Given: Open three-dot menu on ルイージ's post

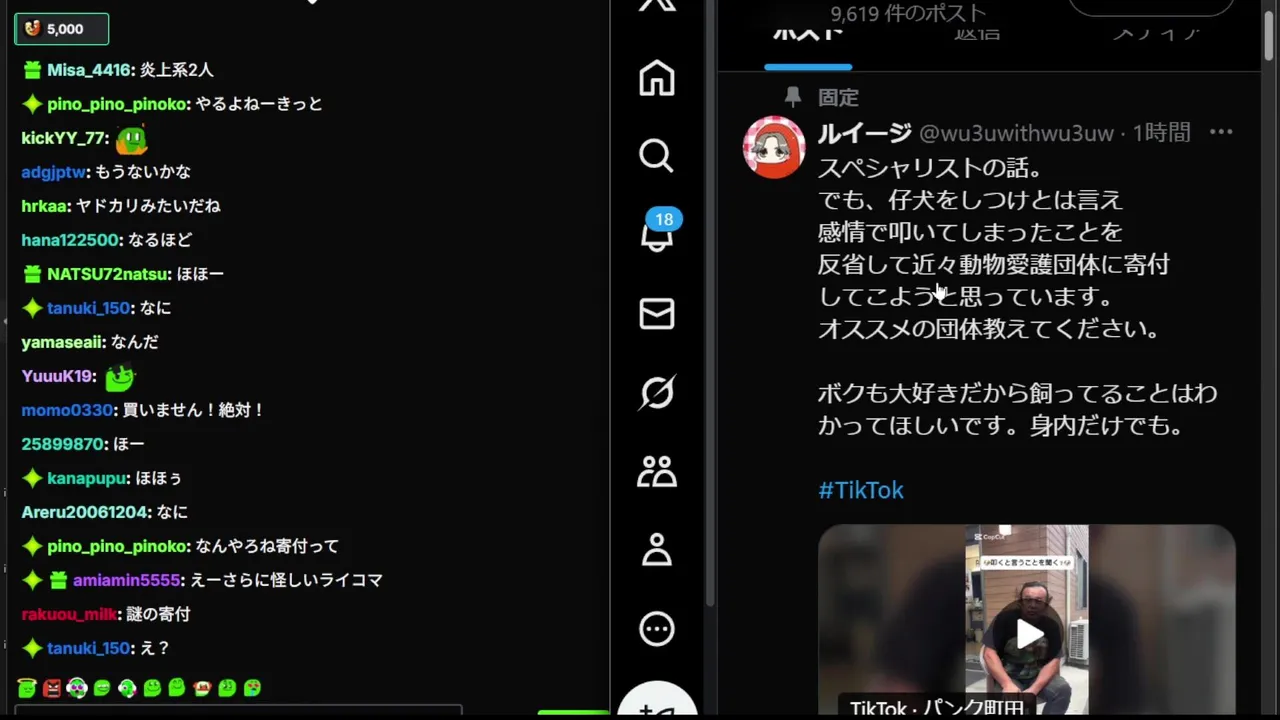Looking at the screenshot, I should pyautogui.click(x=1221, y=132).
